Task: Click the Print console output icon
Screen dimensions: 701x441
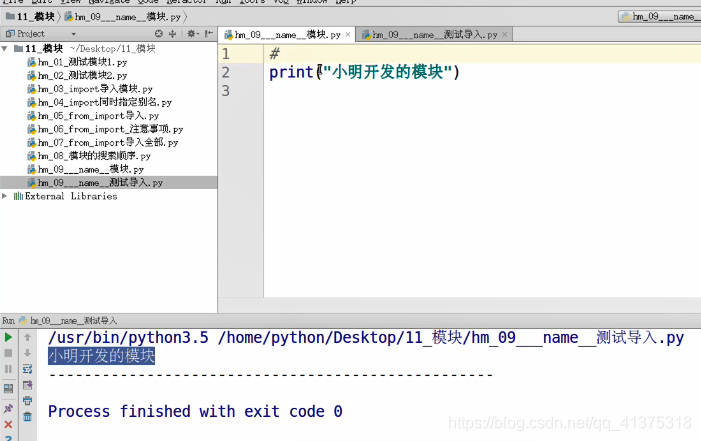Action: [x=27, y=400]
